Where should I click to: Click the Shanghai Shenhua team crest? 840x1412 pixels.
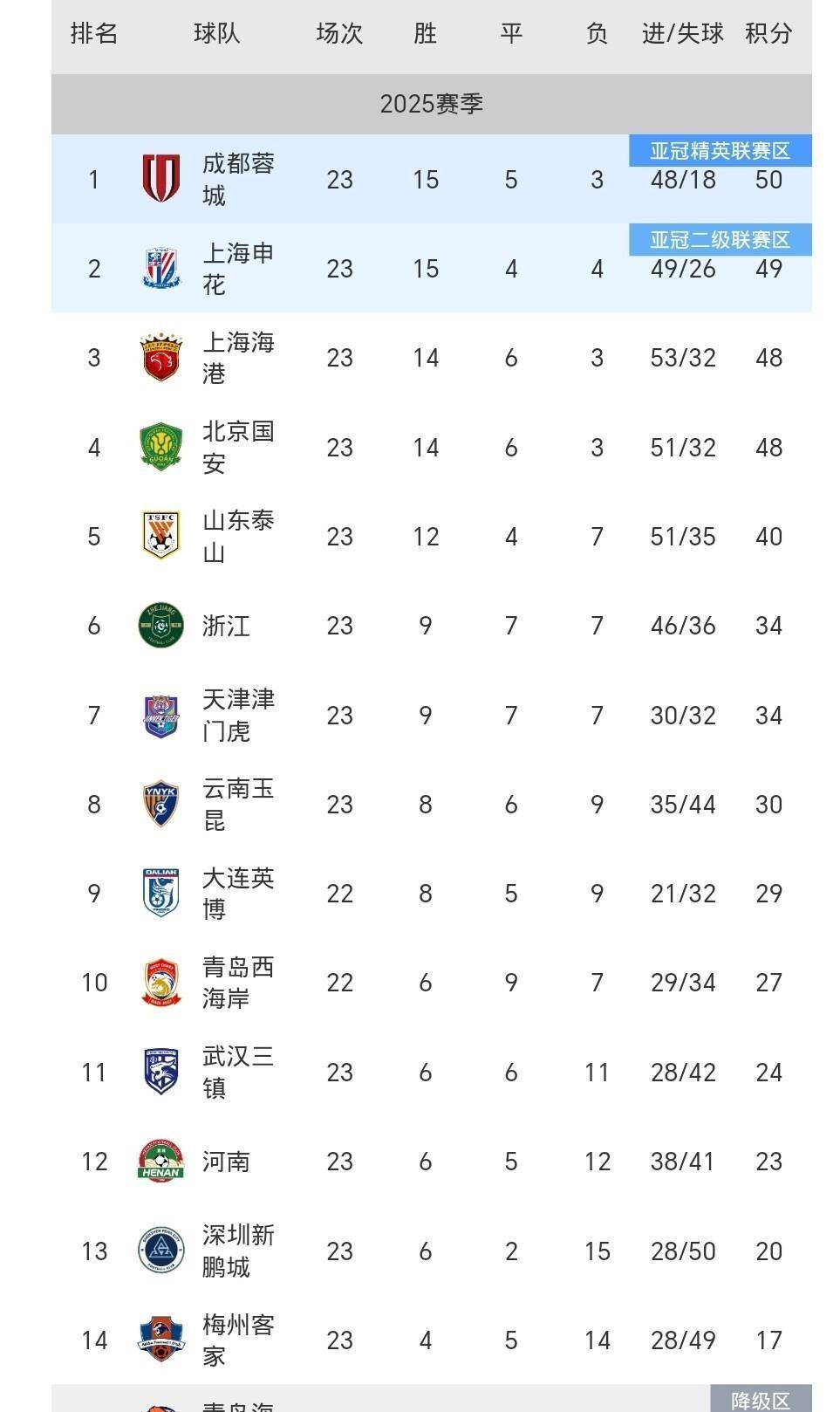161,268
